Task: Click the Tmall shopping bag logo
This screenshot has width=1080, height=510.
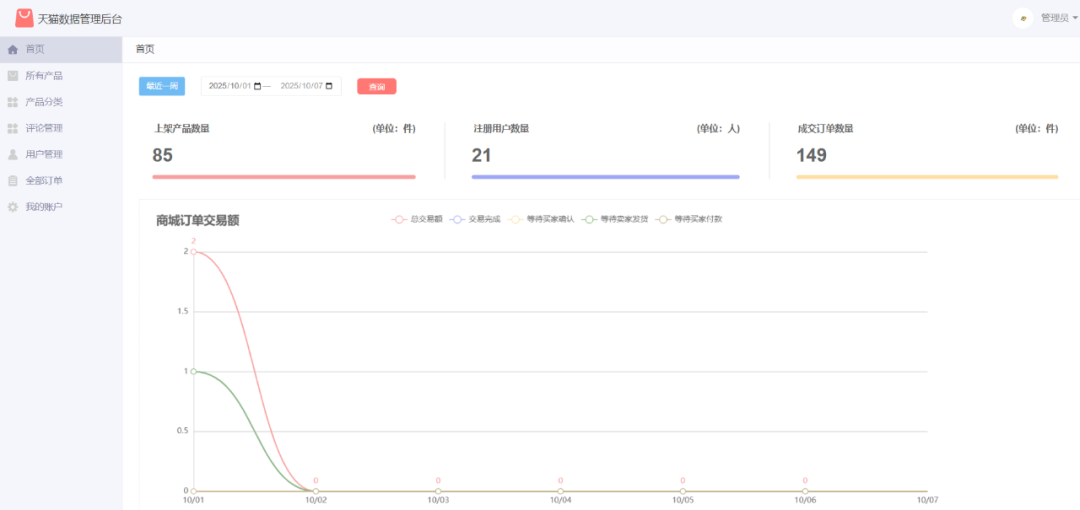Action: pyautogui.click(x=24, y=18)
